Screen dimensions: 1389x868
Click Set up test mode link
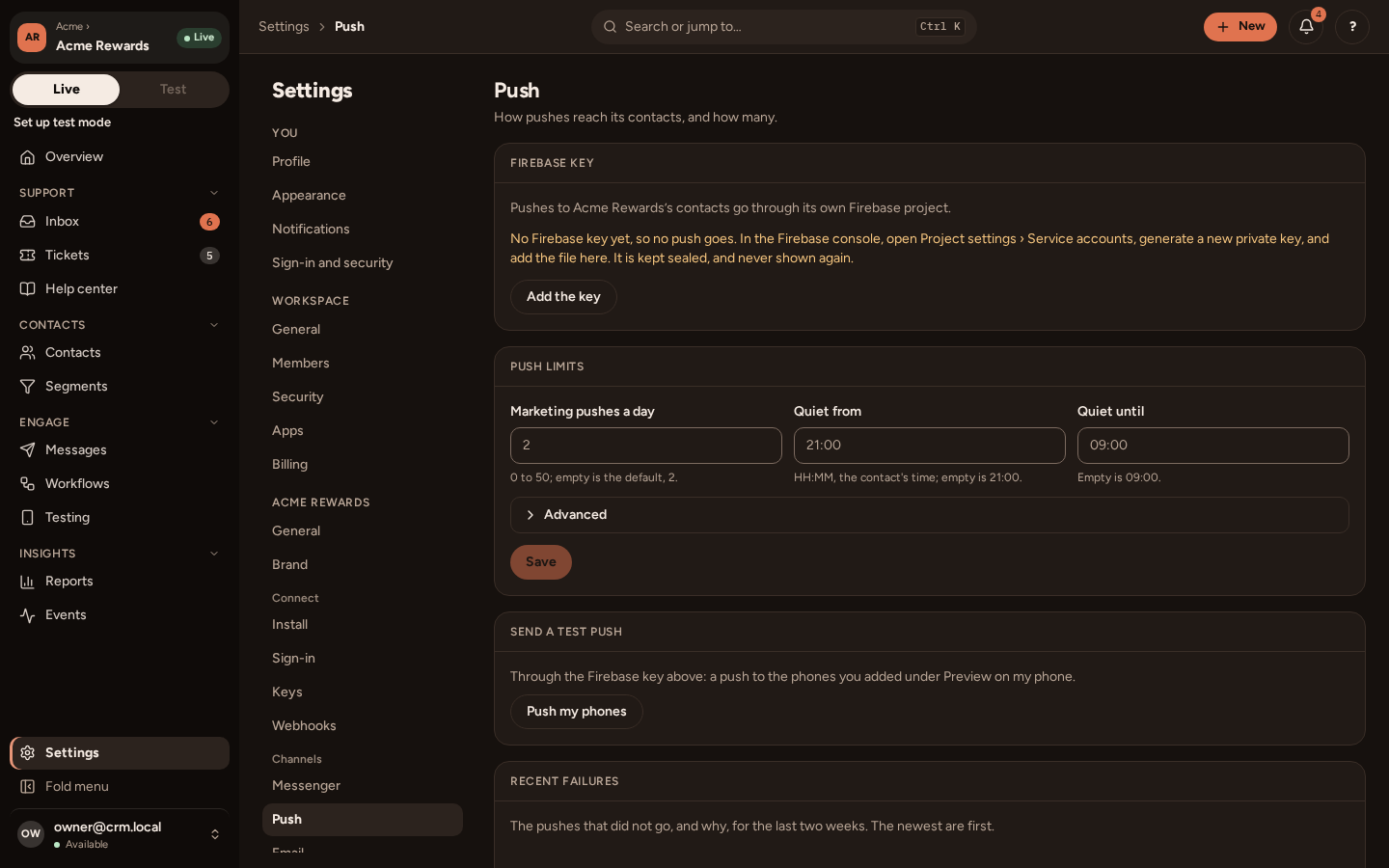click(x=63, y=122)
